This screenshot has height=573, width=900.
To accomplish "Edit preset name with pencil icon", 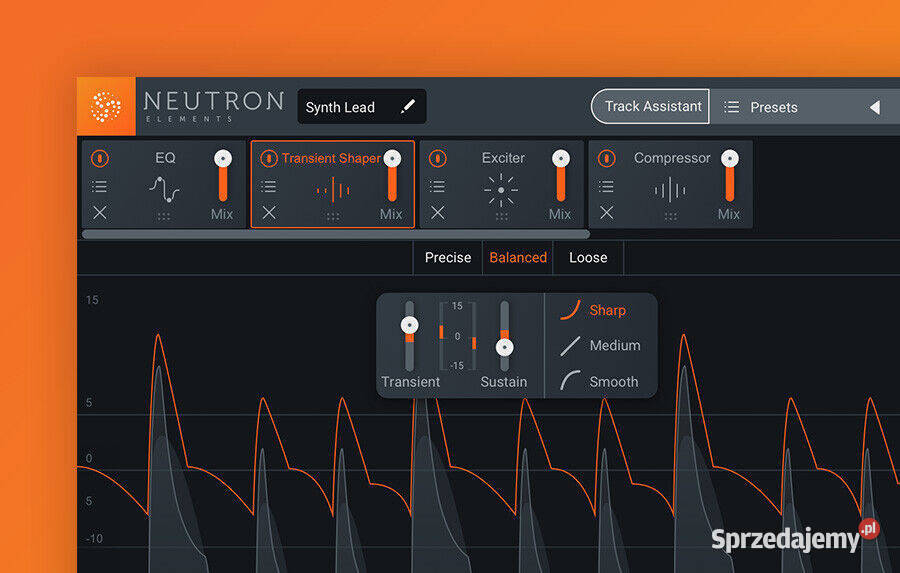I will click(408, 106).
